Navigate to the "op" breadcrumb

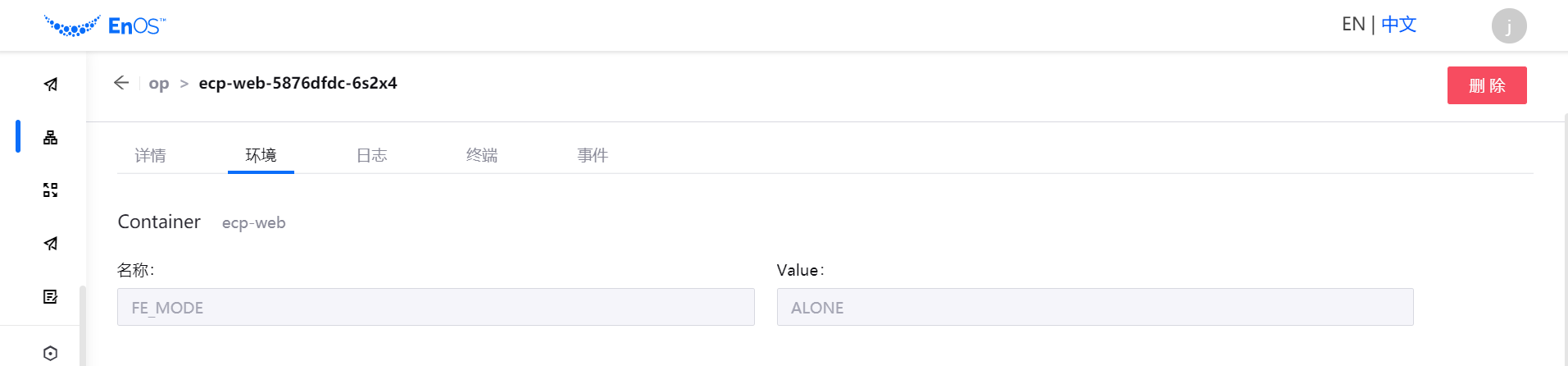[x=159, y=84]
